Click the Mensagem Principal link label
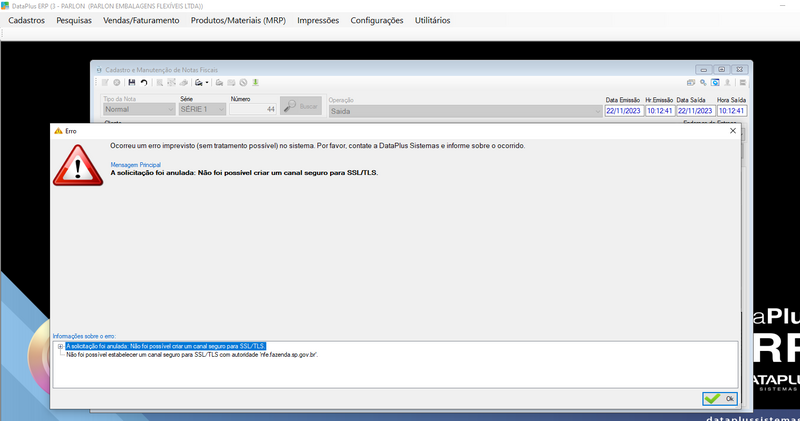 click(x=136, y=165)
